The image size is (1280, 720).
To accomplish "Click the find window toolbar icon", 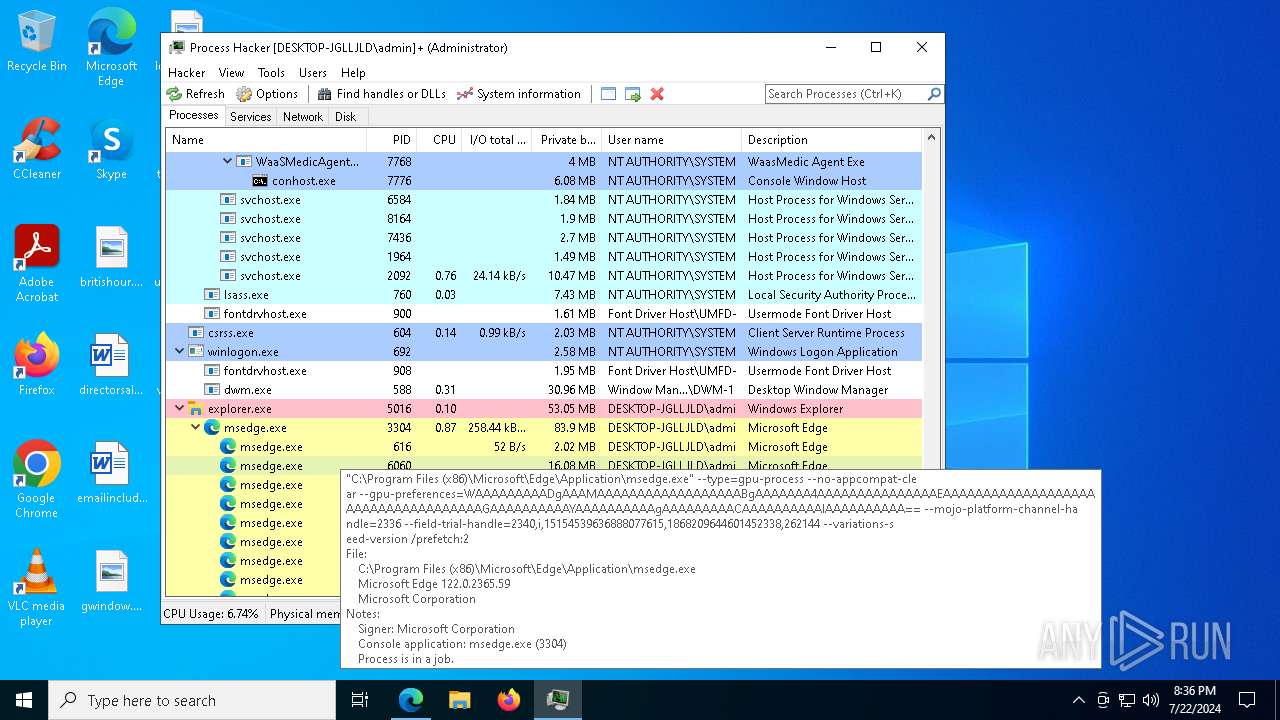I will [x=608, y=94].
